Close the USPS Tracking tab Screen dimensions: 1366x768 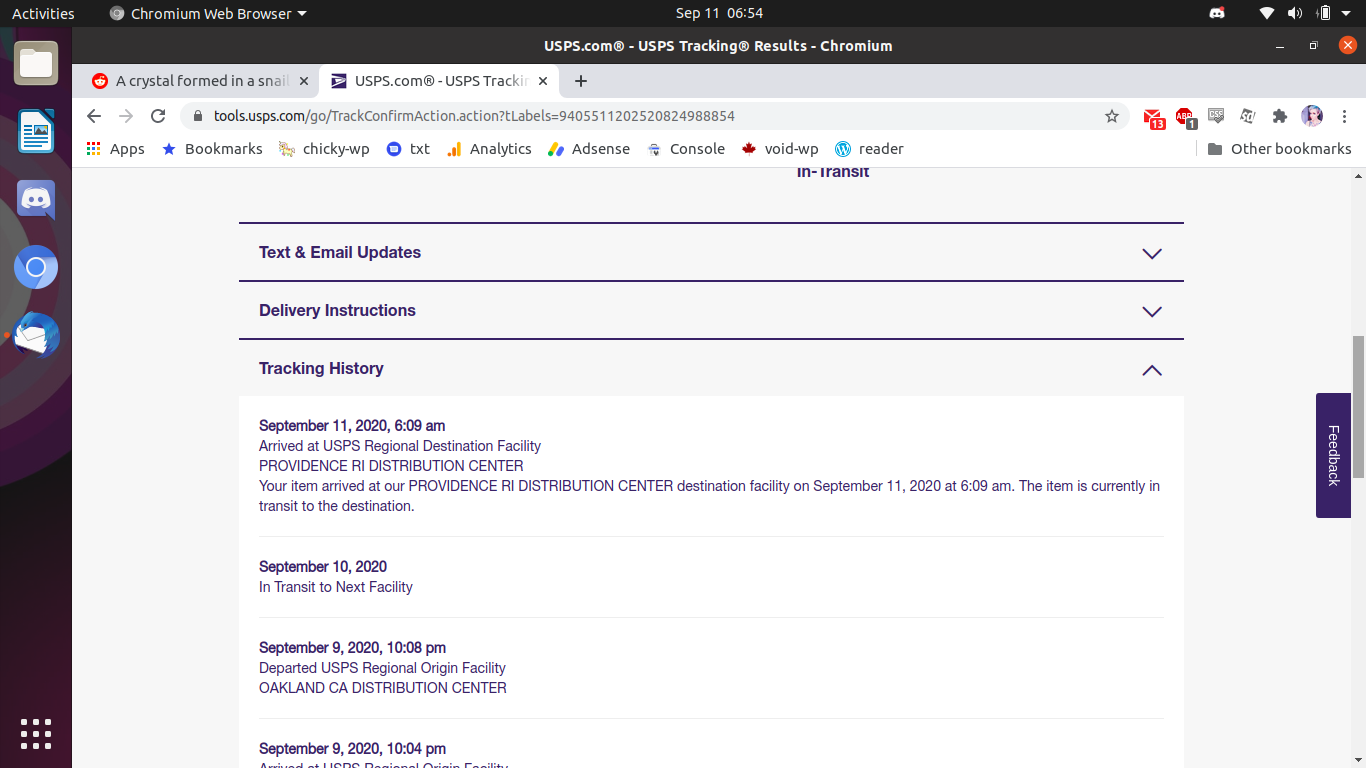click(543, 81)
